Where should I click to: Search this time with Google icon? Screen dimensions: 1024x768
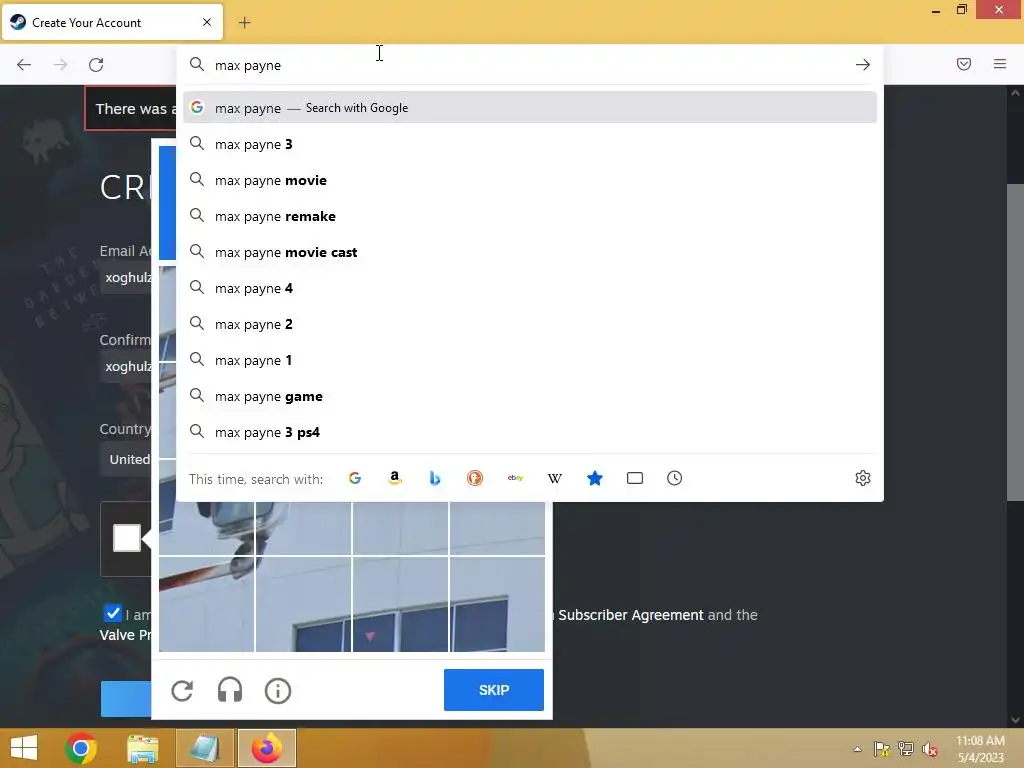(355, 478)
